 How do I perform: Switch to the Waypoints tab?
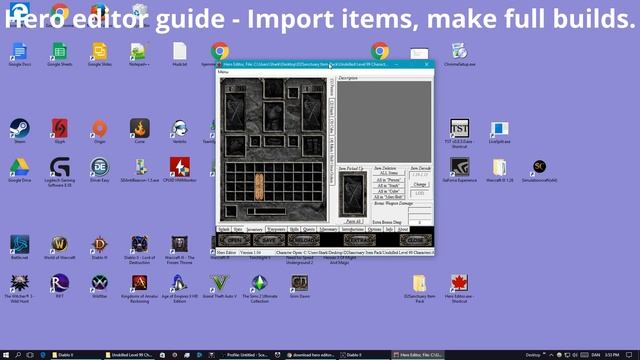(276, 229)
